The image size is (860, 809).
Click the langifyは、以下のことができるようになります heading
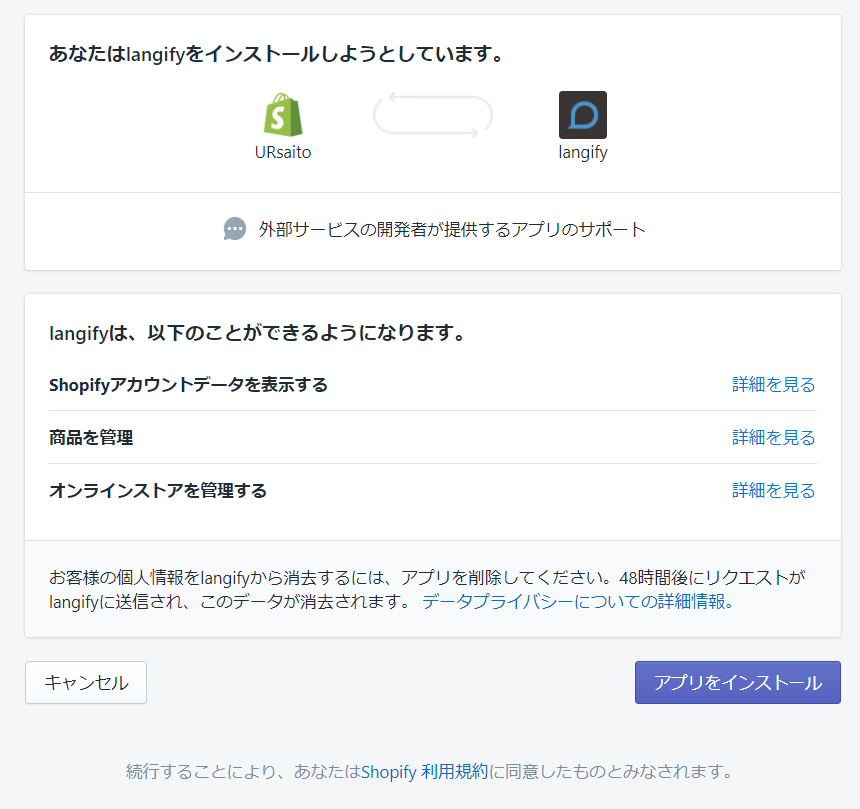[257, 332]
